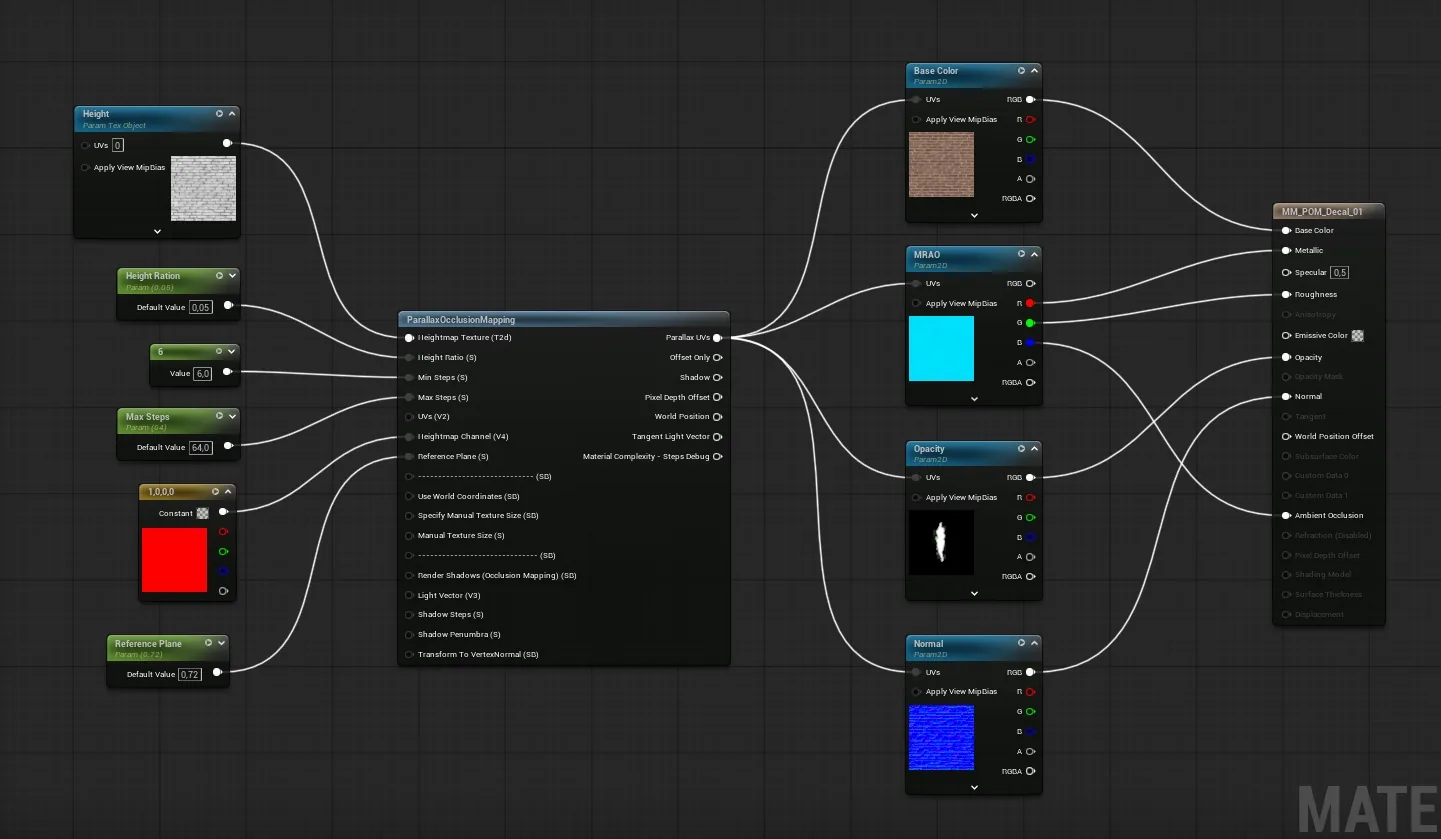Click the Normal input pin on MM_POM_Decal_01
Image resolution: width=1441 pixels, height=839 pixels.
pyautogui.click(x=1286, y=396)
